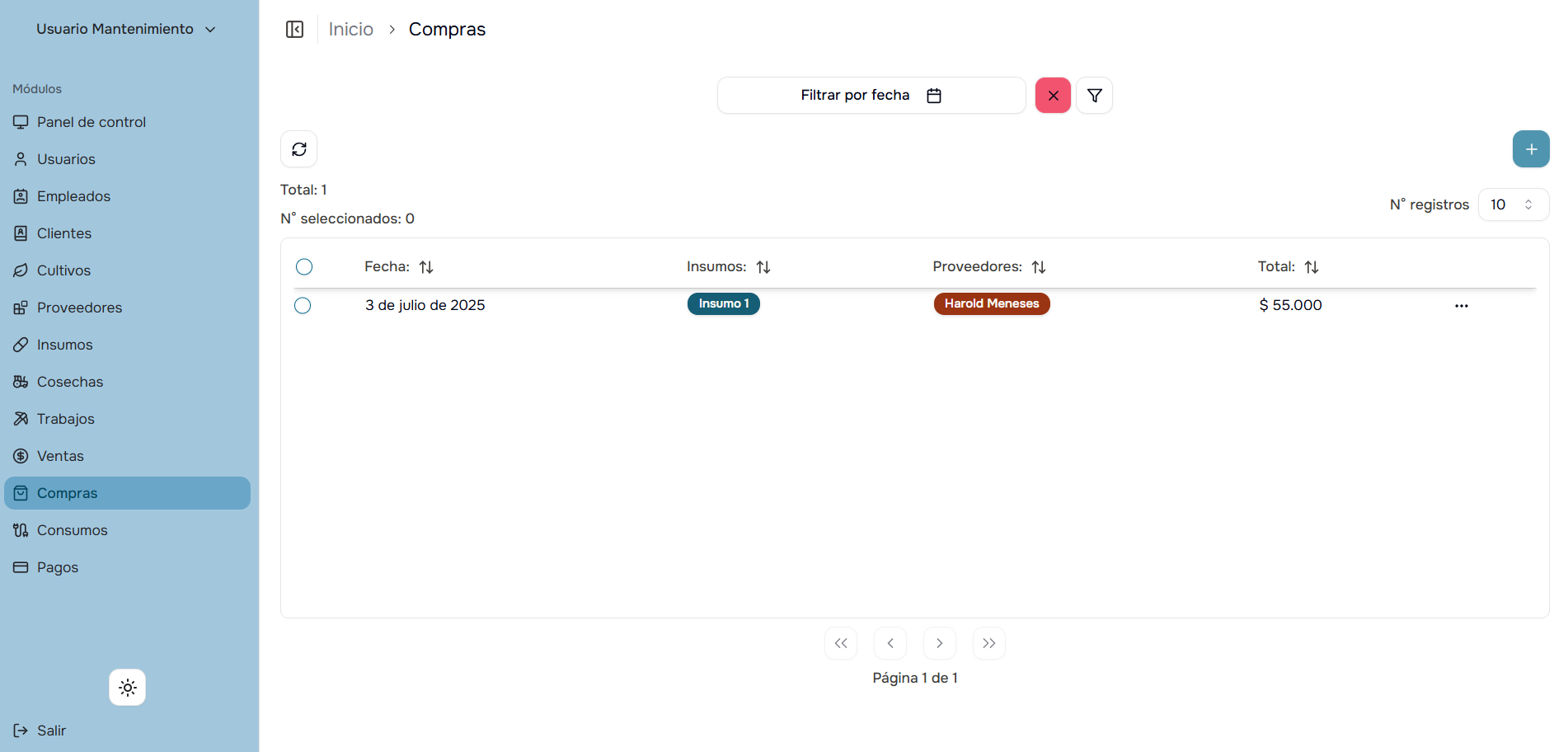
Task: Select all rows with header checkbox
Action: click(x=304, y=267)
